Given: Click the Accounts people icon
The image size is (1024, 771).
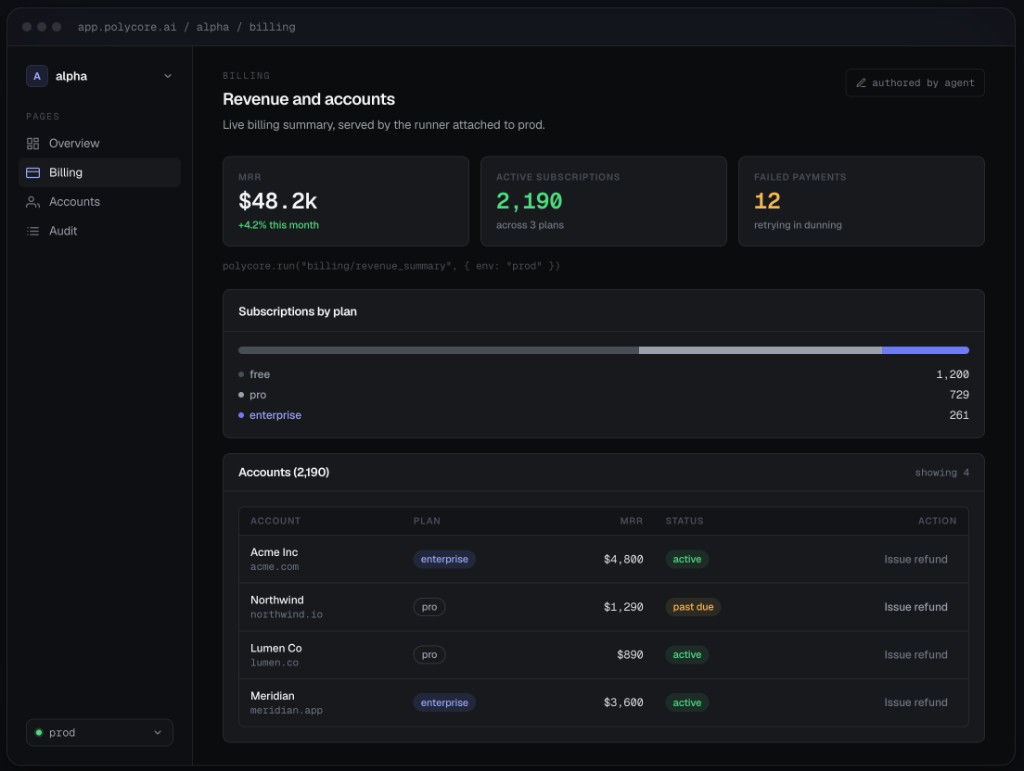Looking at the screenshot, I should (33, 202).
